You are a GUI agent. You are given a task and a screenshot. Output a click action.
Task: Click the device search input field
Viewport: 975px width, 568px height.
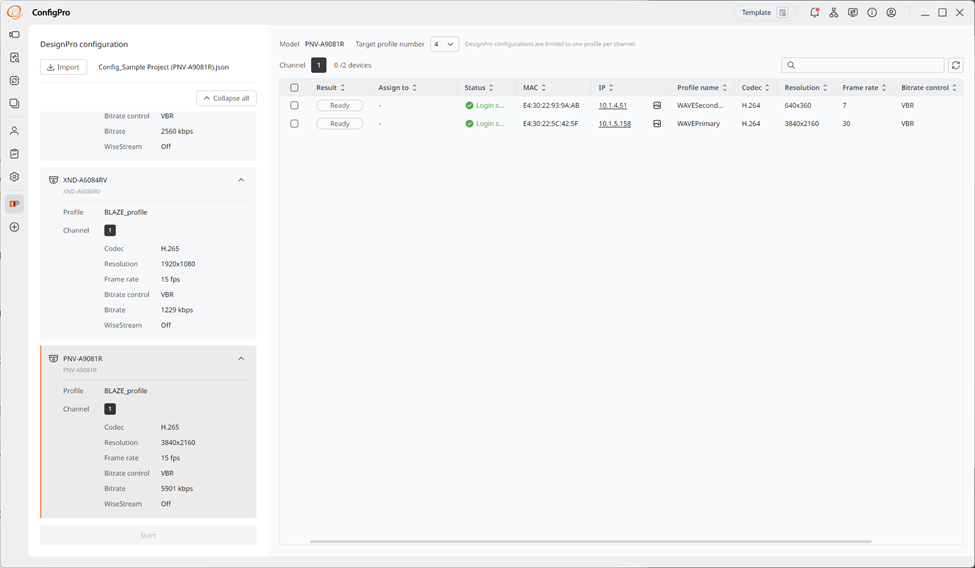coord(863,65)
